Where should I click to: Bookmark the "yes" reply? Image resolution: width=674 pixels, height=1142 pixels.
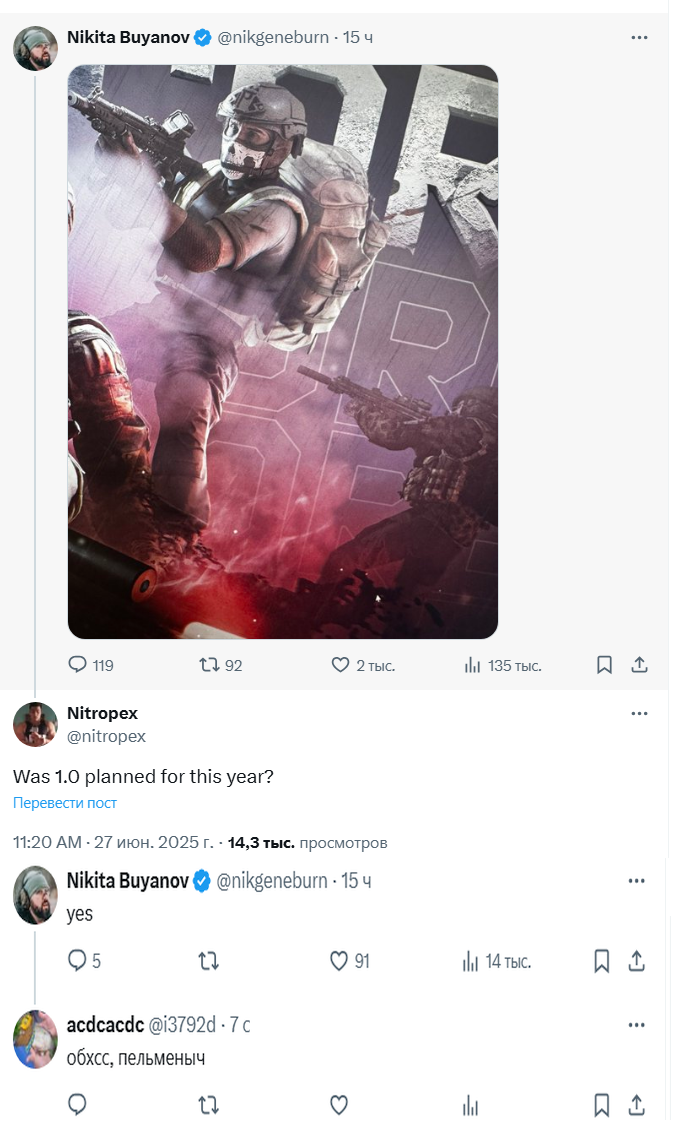pyautogui.click(x=602, y=961)
